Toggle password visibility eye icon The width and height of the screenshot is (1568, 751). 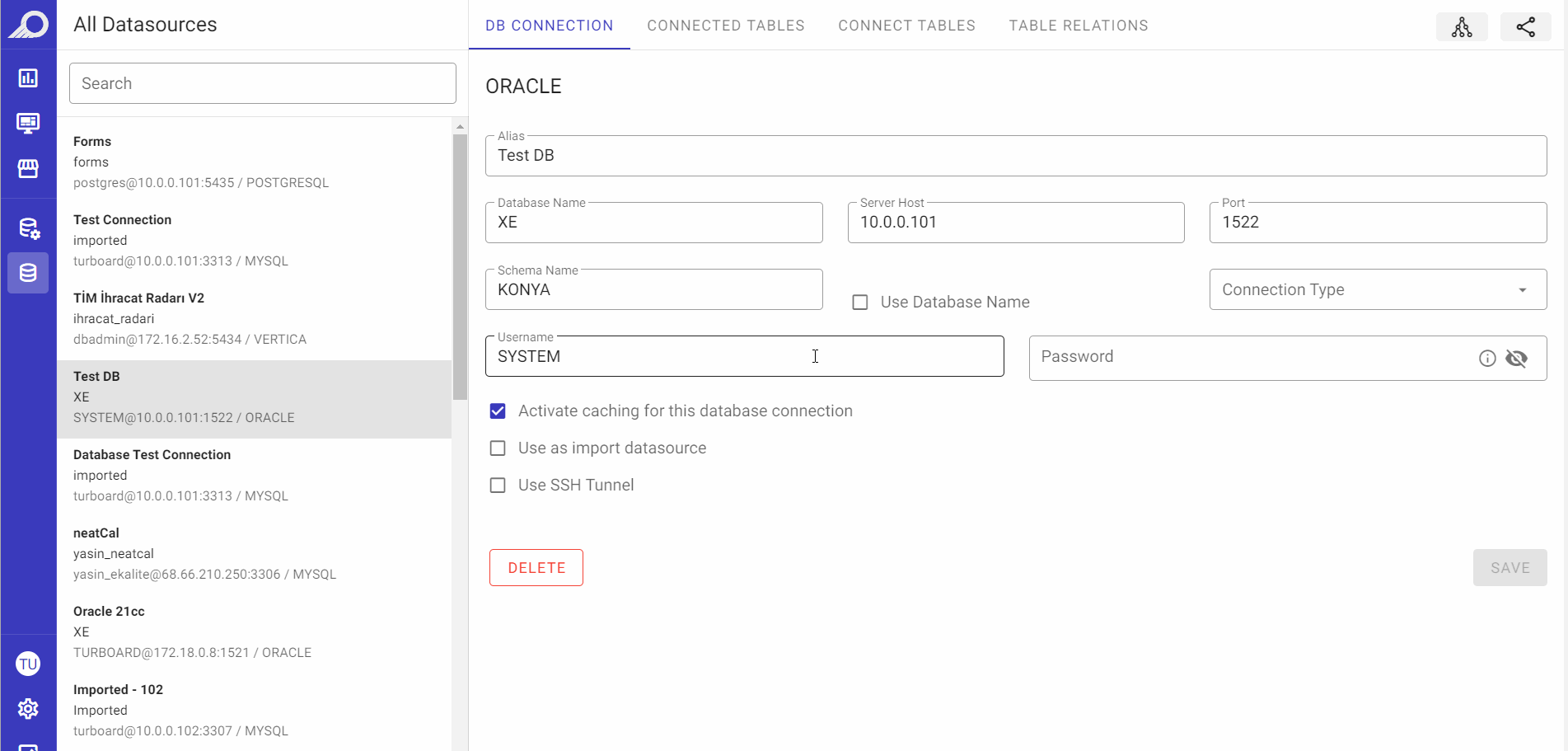(x=1516, y=359)
